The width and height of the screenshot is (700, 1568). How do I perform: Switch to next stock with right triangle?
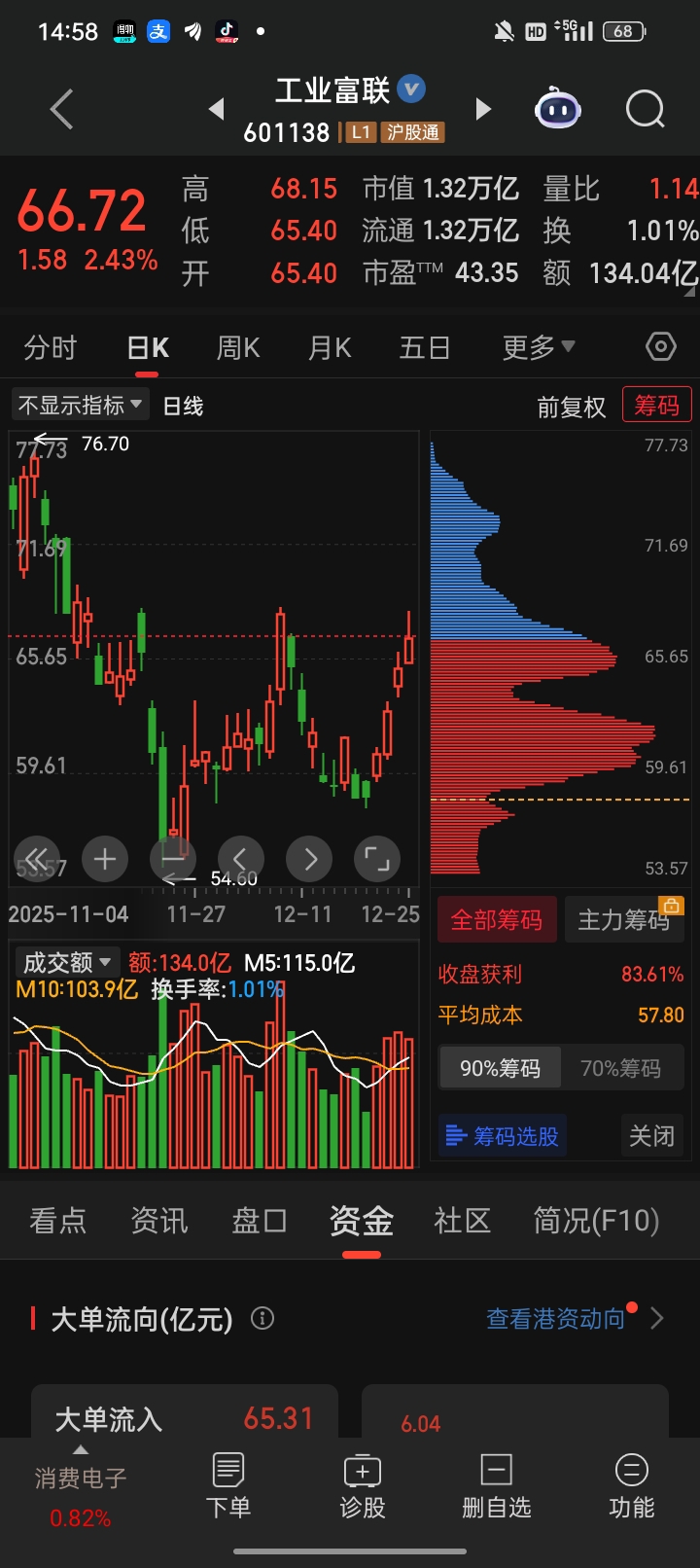pyautogui.click(x=482, y=109)
